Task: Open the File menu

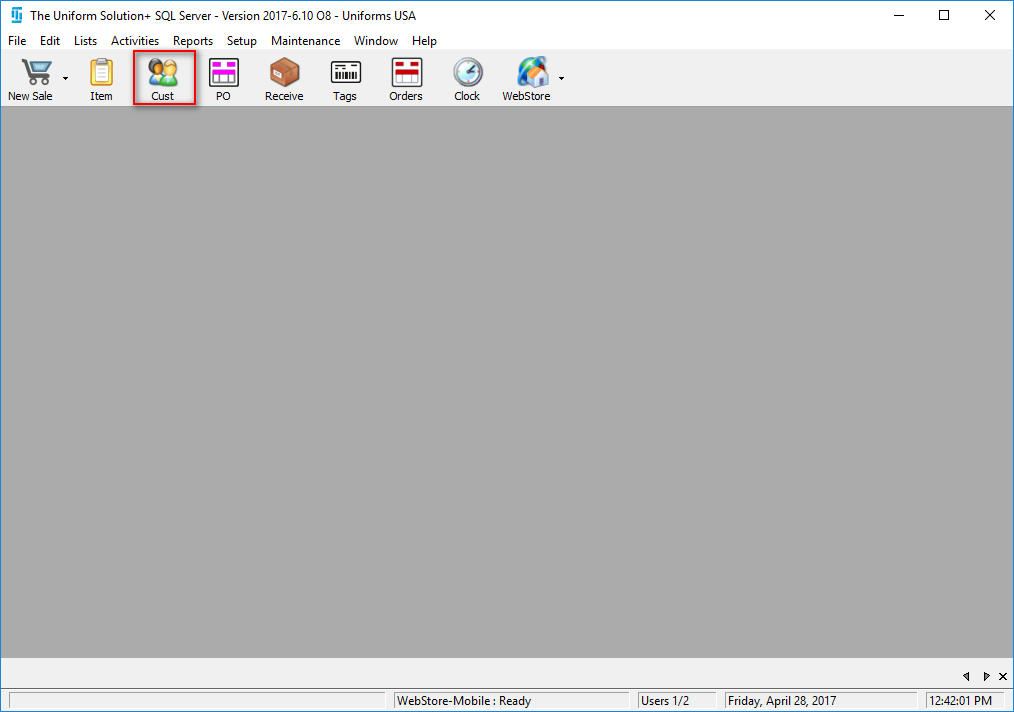Action: click(x=17, y=41)
